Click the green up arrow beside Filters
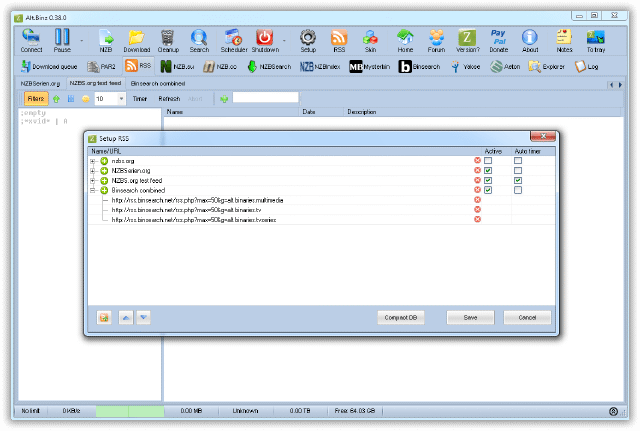Image resolution: width=640 pixels, height=431 pixels. coord(56,99)
